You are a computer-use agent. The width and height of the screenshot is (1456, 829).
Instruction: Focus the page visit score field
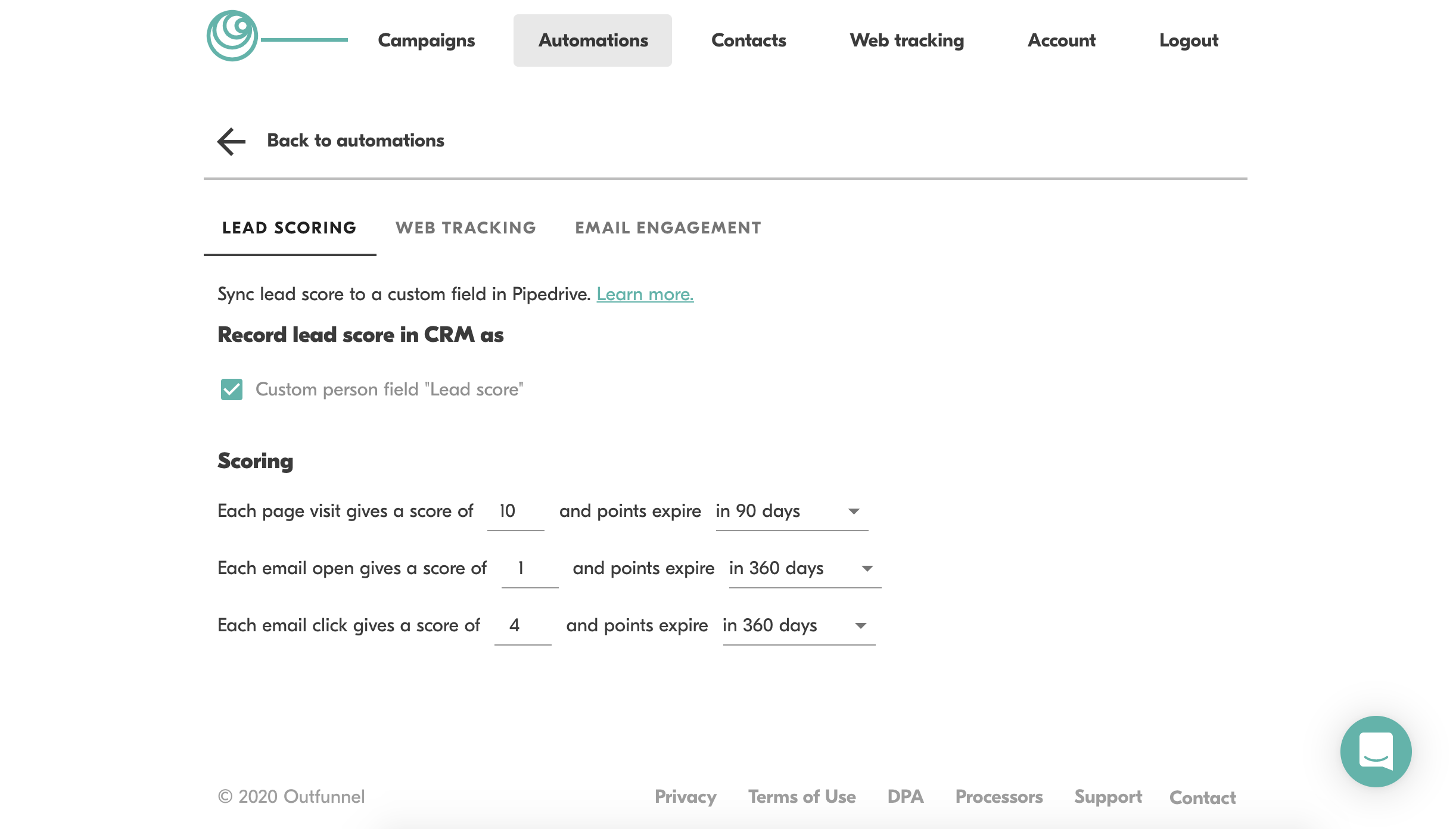coord(516,512)
